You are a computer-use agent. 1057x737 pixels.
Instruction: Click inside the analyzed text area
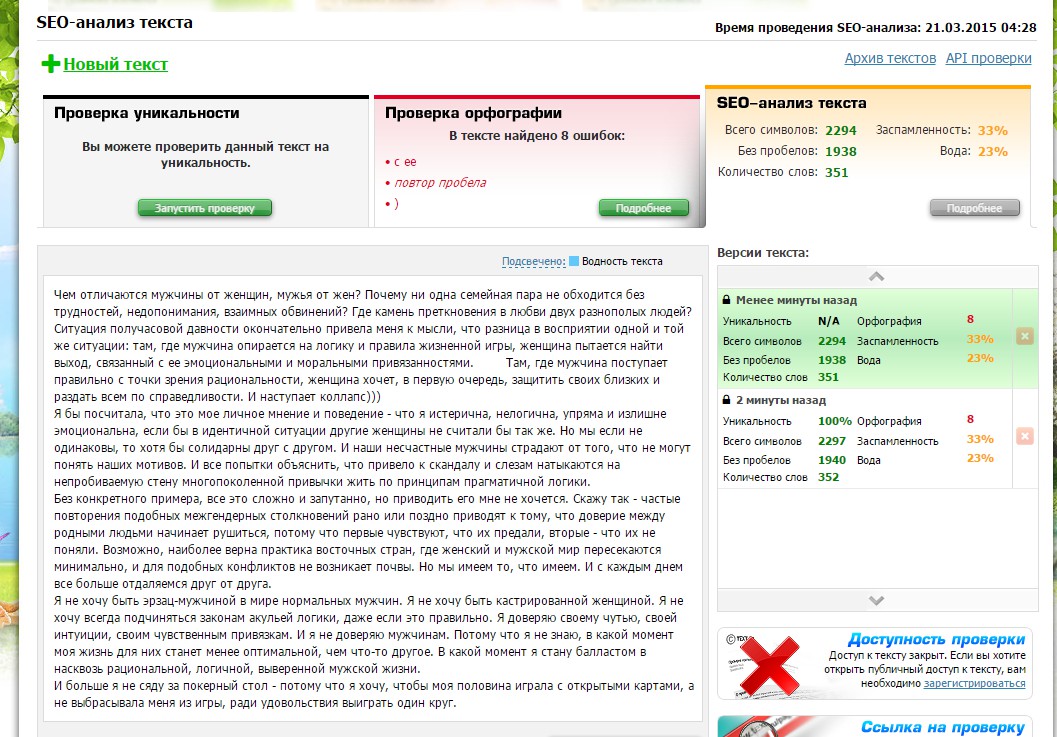[x=373, y=498]
